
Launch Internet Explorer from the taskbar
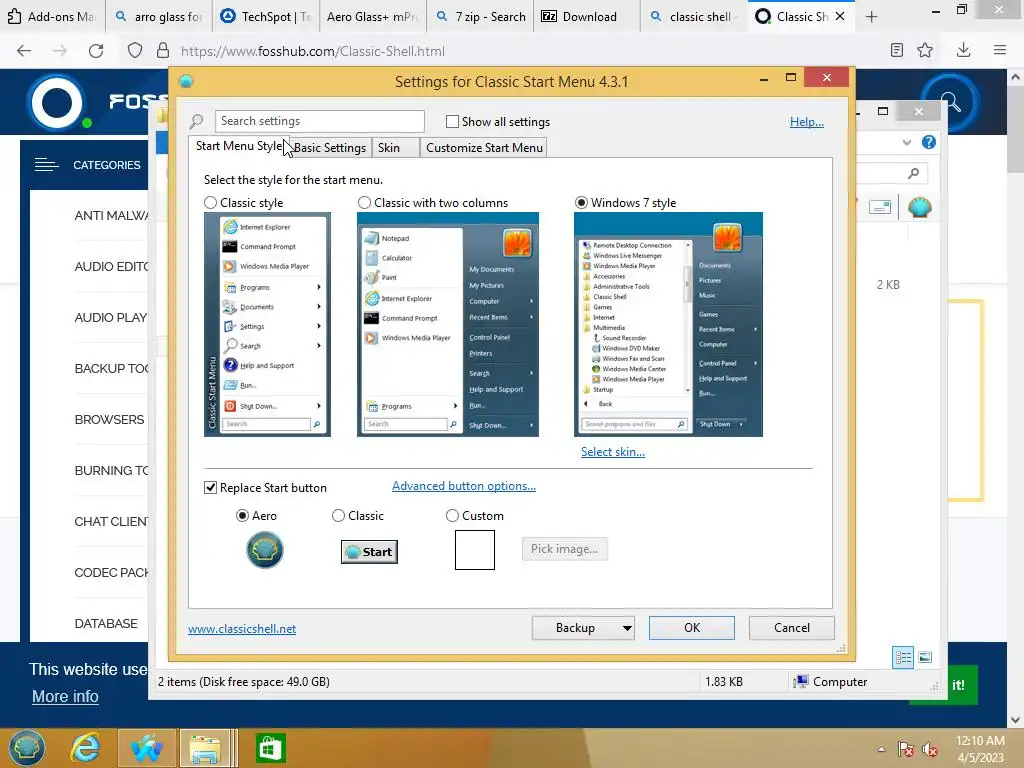[86, 748]
